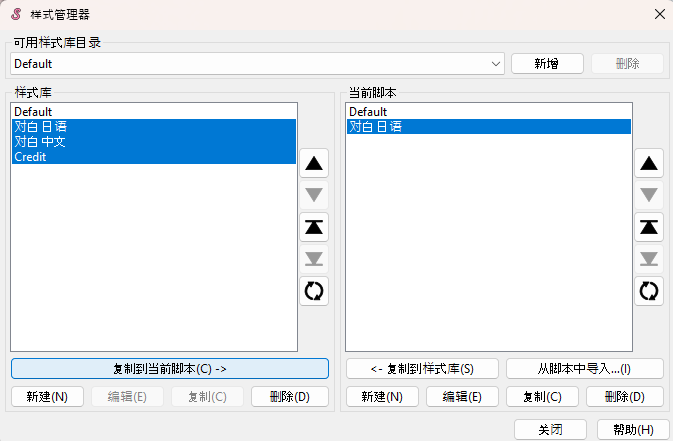The image size is (673, 441).
Task: Open the 可用样式库目录 dropdown
Action: (497, 64)
